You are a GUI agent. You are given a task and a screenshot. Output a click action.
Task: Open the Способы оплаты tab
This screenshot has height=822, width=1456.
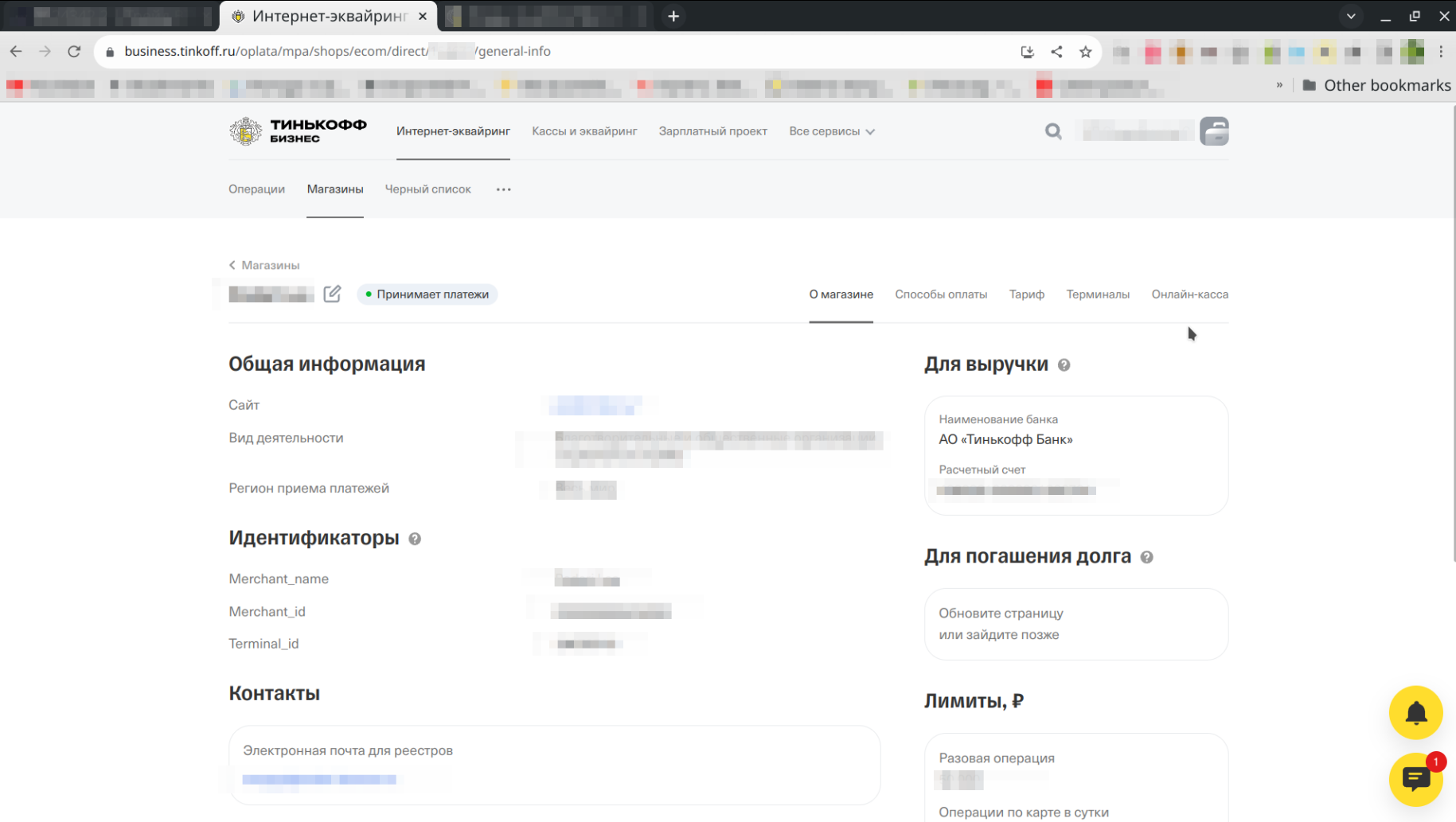pyautogui.click(x=941, y=294)
